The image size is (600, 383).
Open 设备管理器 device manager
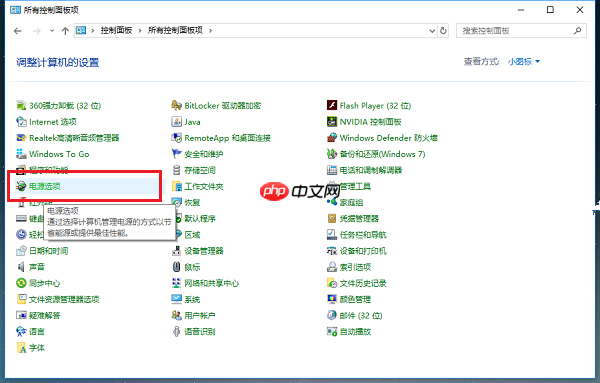tap(197, 251)
